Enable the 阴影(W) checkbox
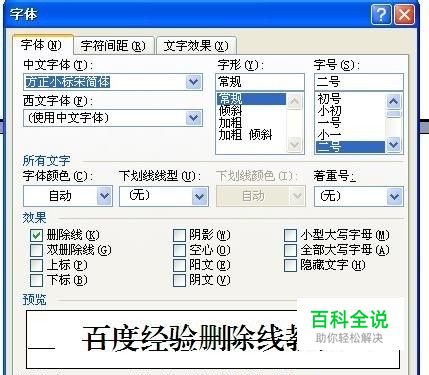Viewport: 429px width, 375px height. tap(179, 235)
